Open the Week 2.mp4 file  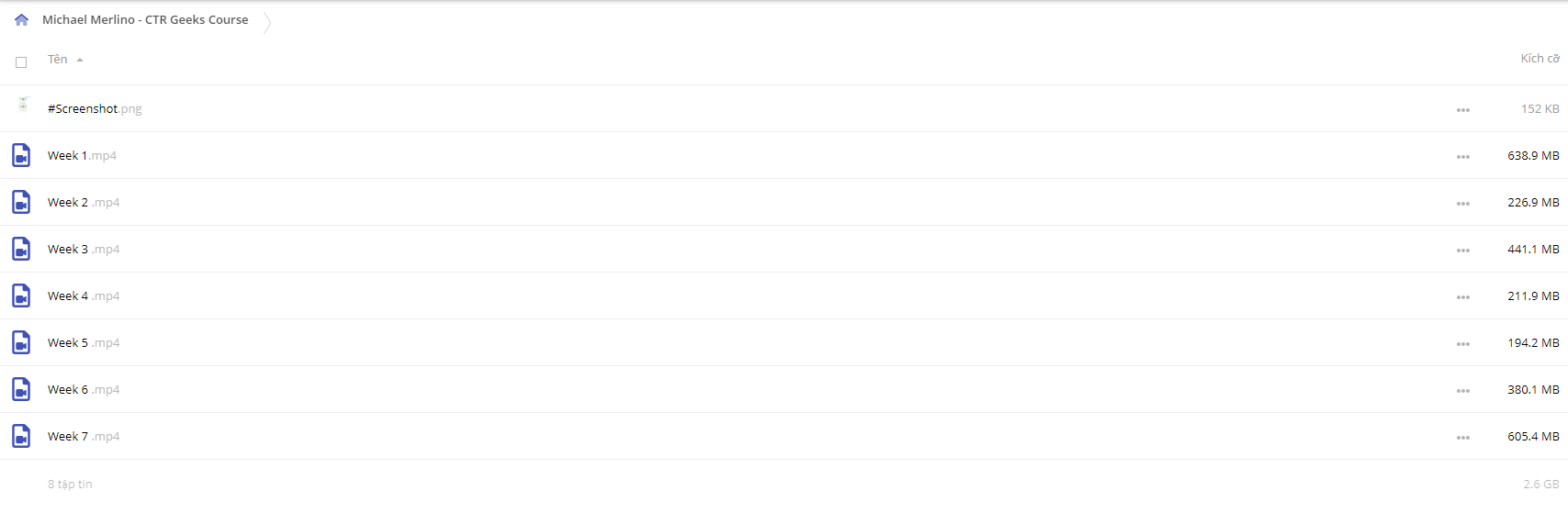(x=84, y=202)
